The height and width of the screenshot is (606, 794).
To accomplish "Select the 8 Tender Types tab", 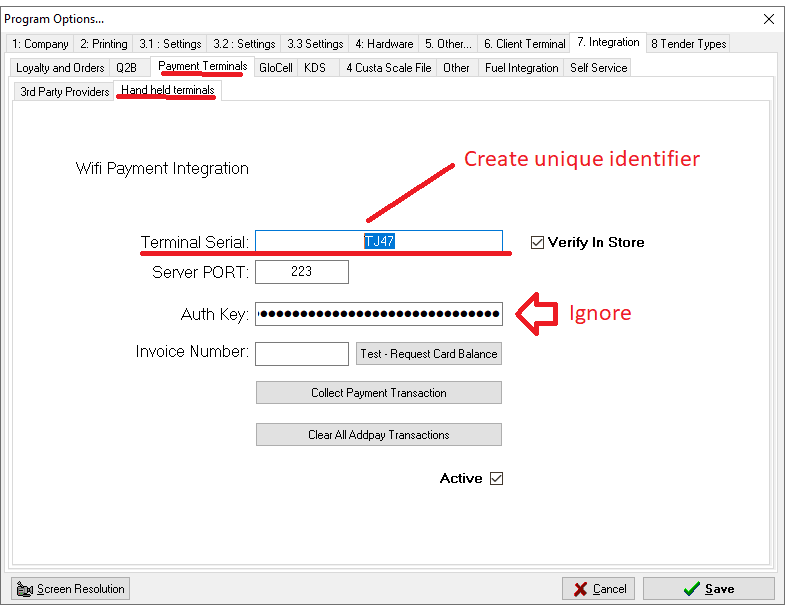I will point(688,44).
